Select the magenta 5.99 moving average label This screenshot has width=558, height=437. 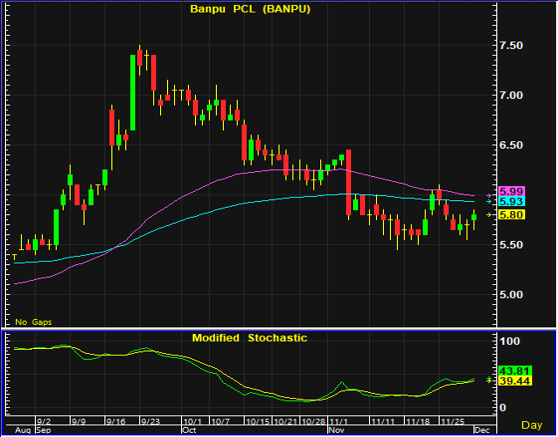click(511, 191)
